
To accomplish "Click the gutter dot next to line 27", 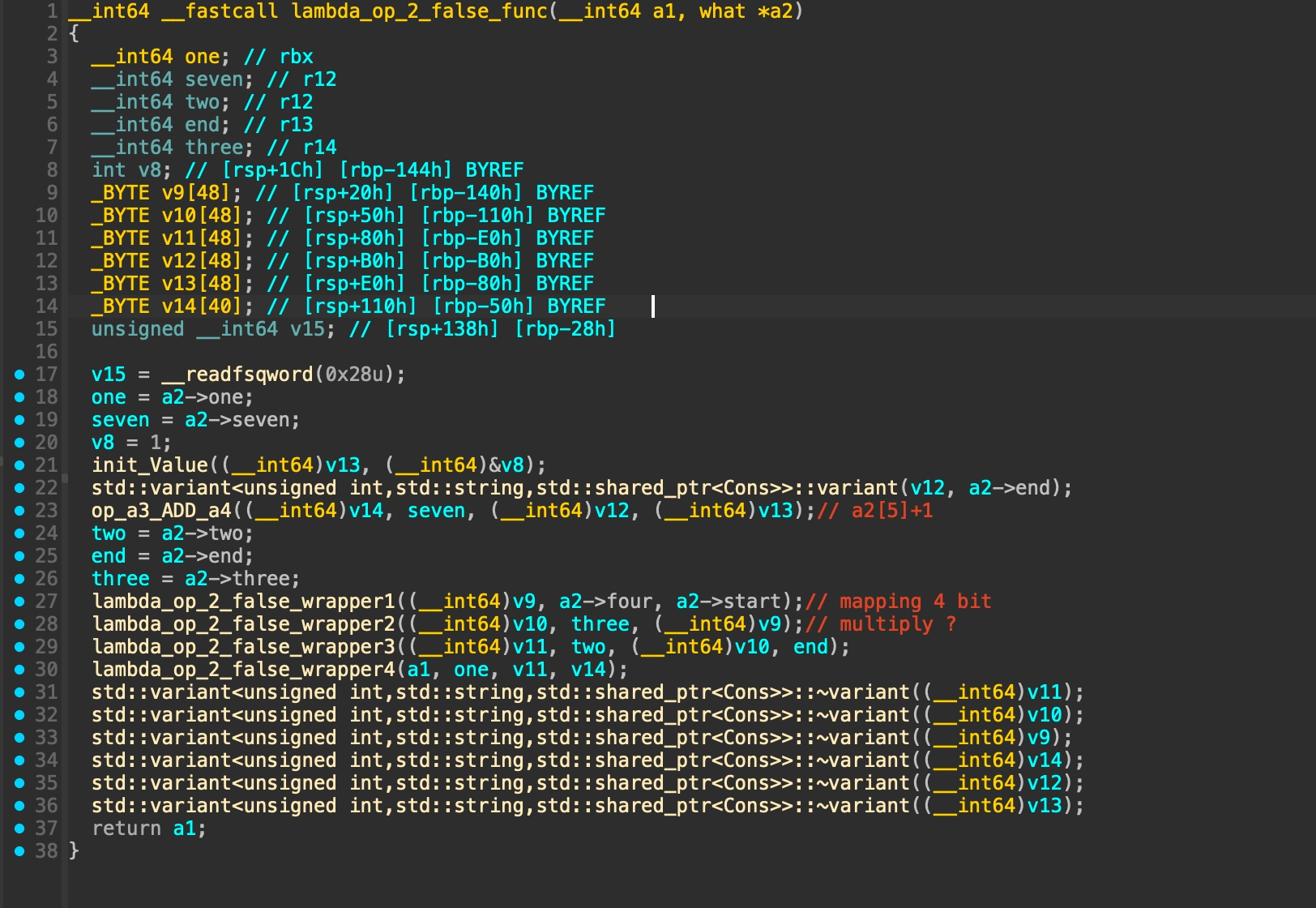I will click(19, 602).
